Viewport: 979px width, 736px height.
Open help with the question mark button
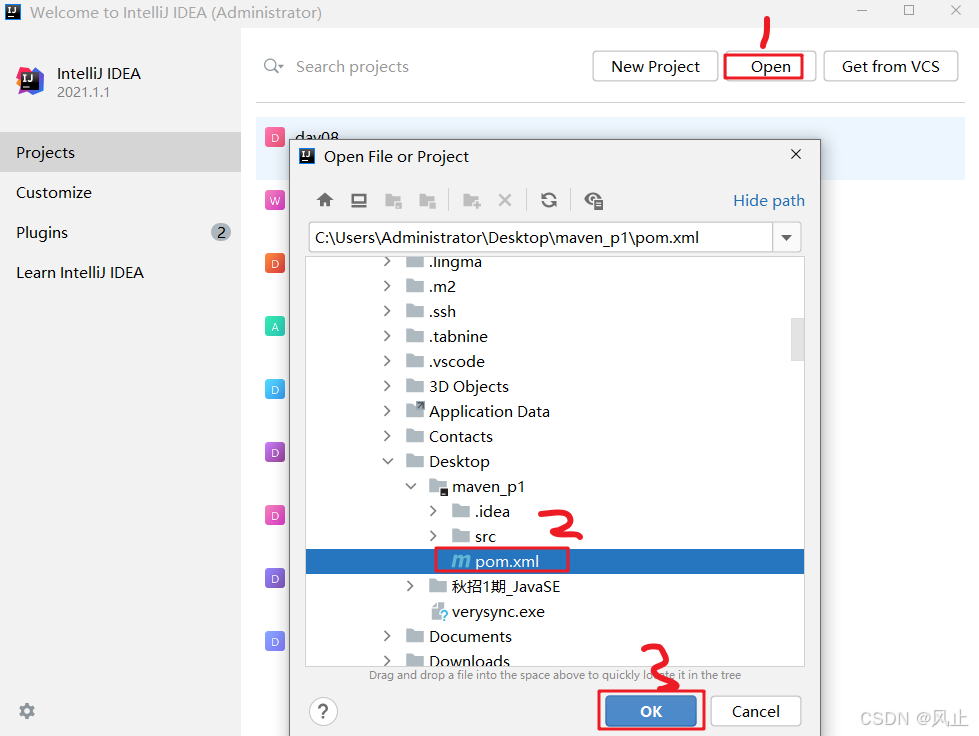[x=323, y=711]
